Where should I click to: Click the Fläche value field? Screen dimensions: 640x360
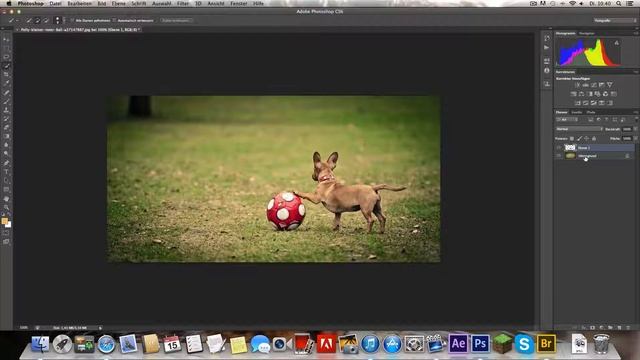pos(627,139)
